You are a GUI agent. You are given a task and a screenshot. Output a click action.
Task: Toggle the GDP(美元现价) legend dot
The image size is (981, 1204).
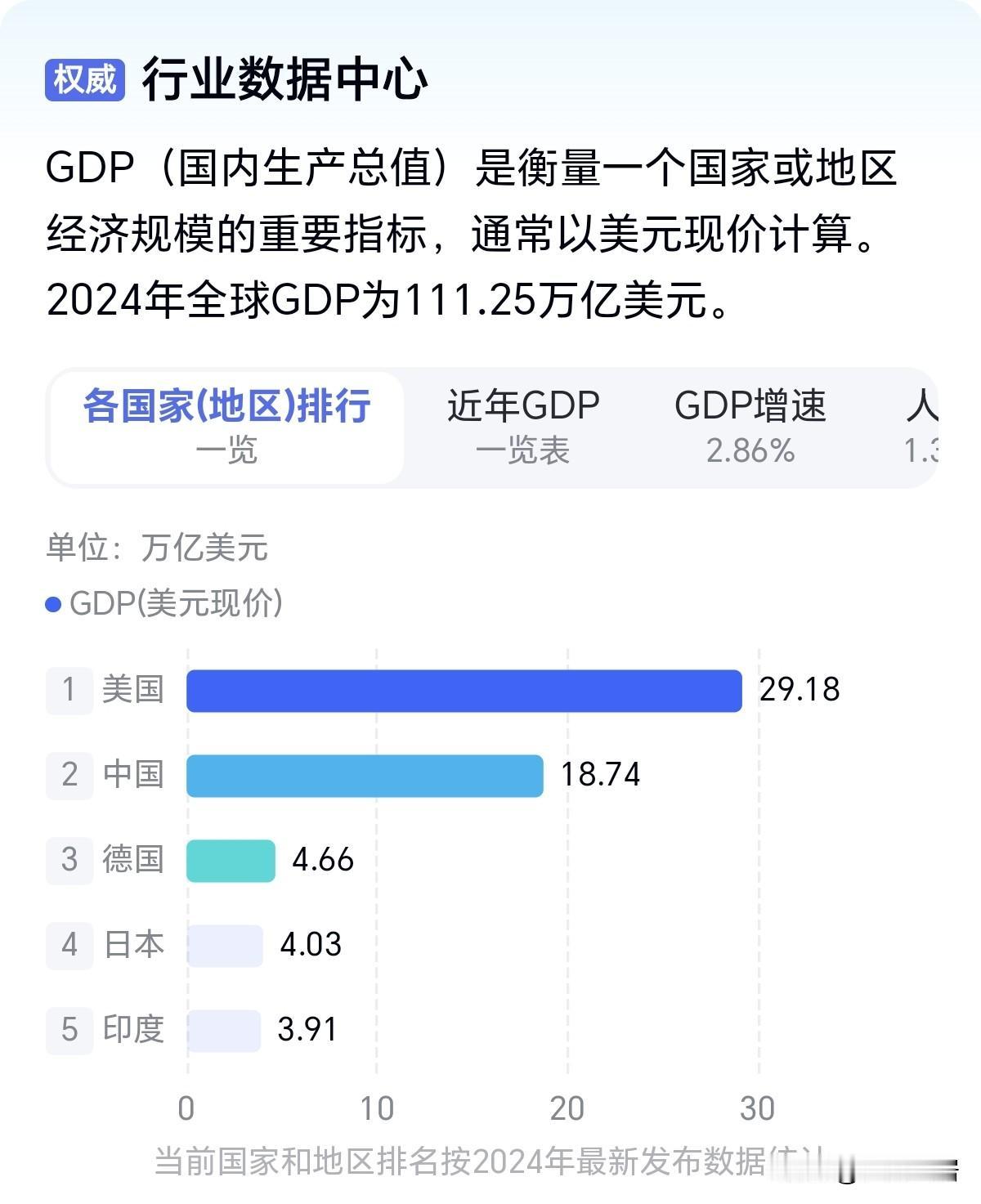coord(53,605)
